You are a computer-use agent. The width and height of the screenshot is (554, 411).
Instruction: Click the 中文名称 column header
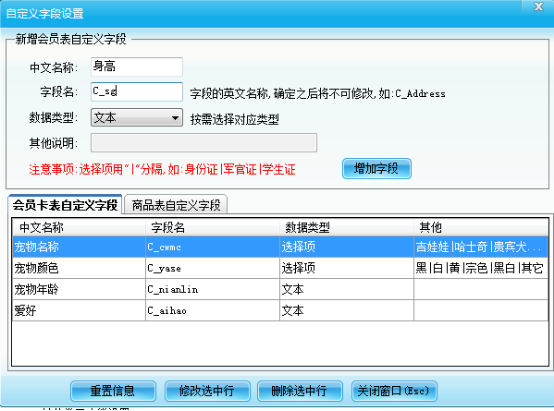[79, 227]
